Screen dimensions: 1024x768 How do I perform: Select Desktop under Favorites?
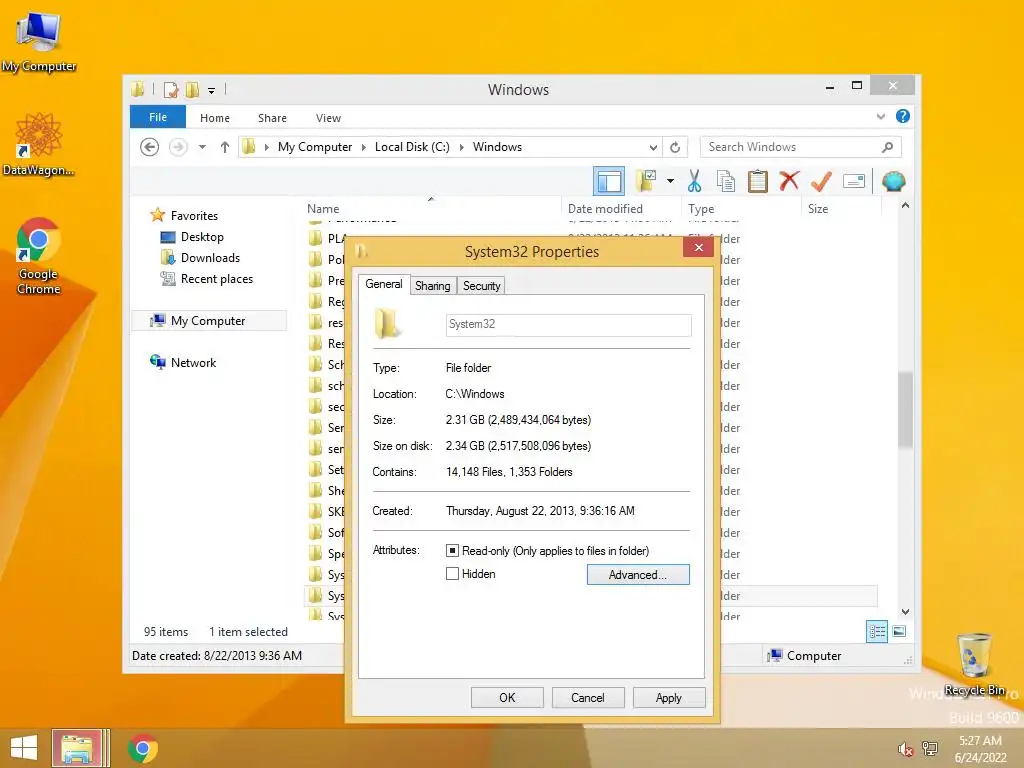coord(202,237)
